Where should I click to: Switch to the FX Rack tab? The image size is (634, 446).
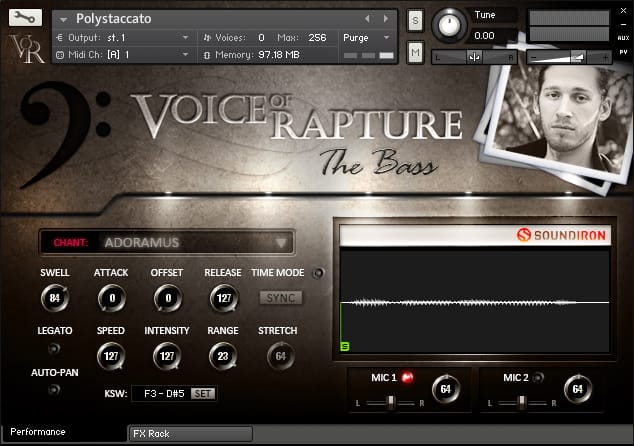190,434
